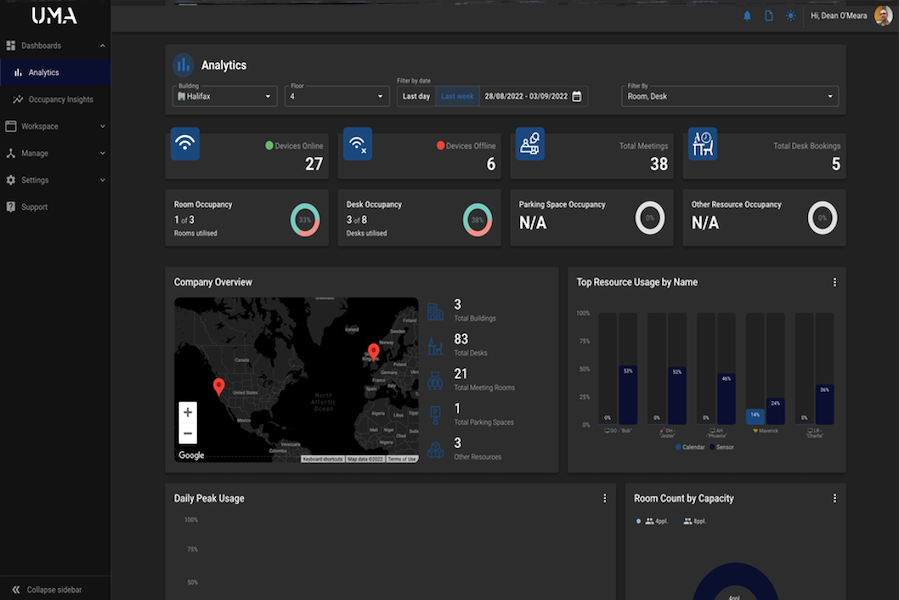900x600 pixels.
Task: Click the Total Desk Bookings count 5
Action: coord(836,164)
